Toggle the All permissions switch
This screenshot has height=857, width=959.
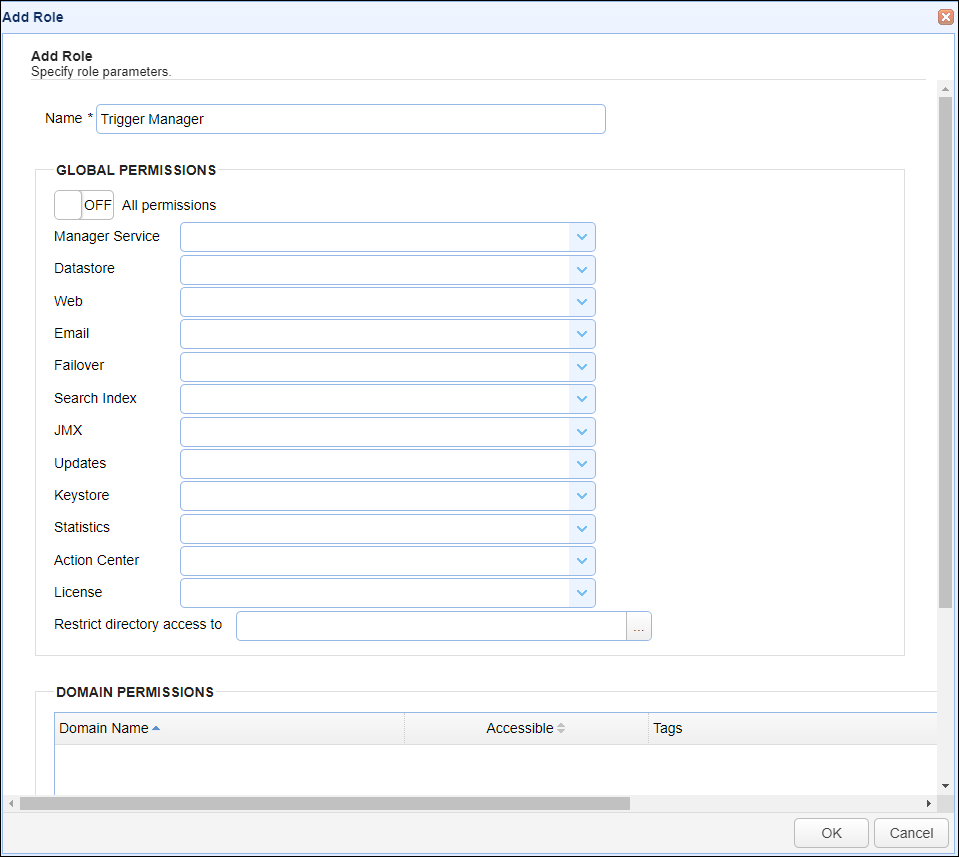84,205
